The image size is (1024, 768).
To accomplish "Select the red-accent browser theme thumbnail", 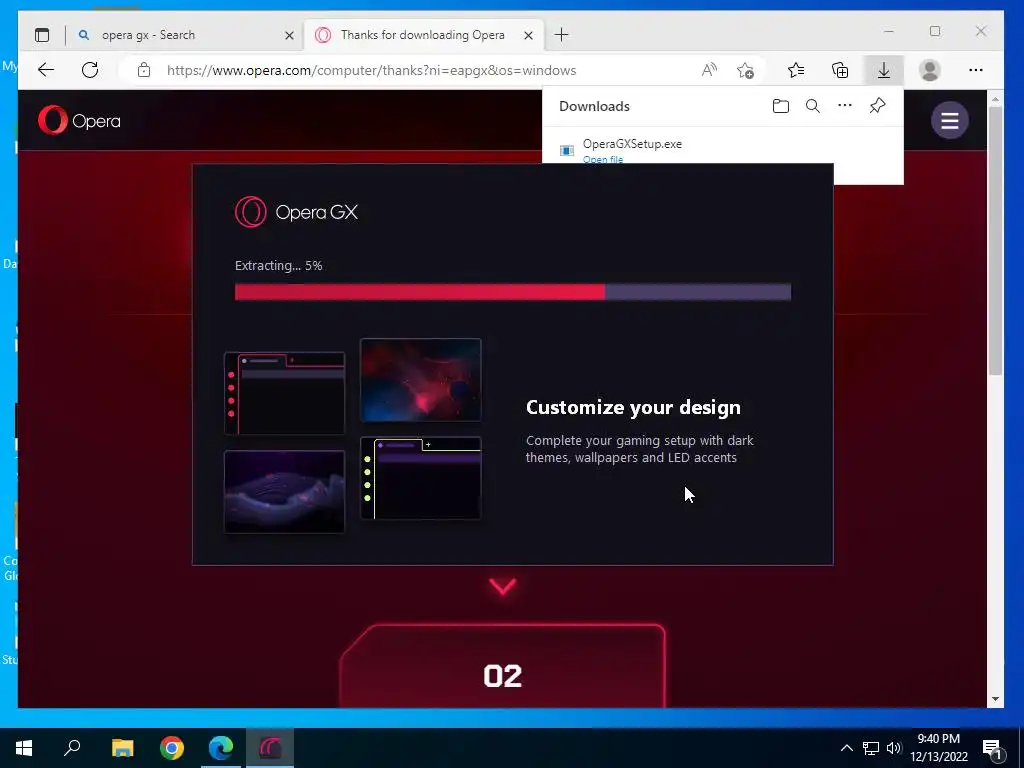I will click(x=284, y=393).
